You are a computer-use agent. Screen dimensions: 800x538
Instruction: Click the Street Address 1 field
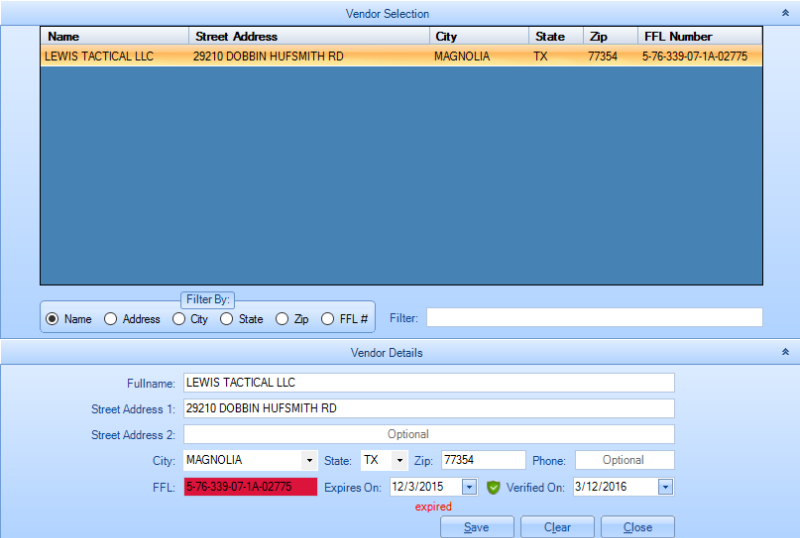429,408
